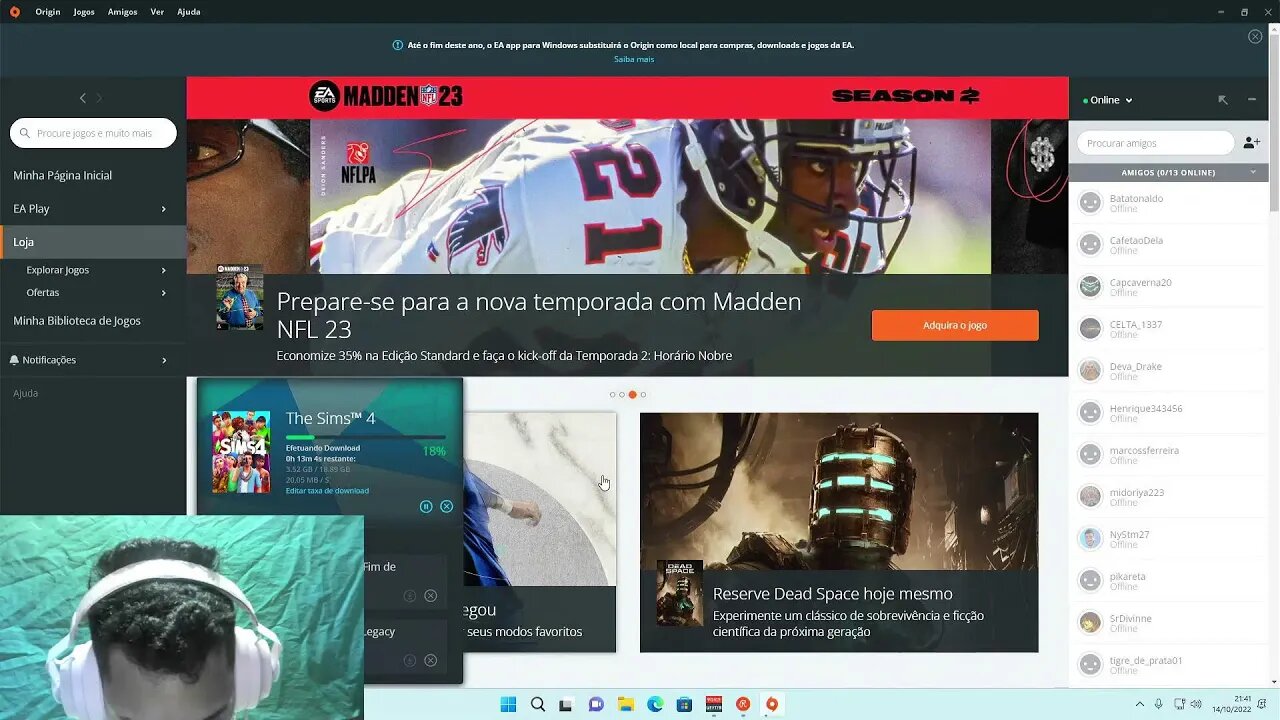Open Minha Biblioteca de Jogos
This screenshot has width=1280, height=720.
pyautogui.click(x=77, y=321)
